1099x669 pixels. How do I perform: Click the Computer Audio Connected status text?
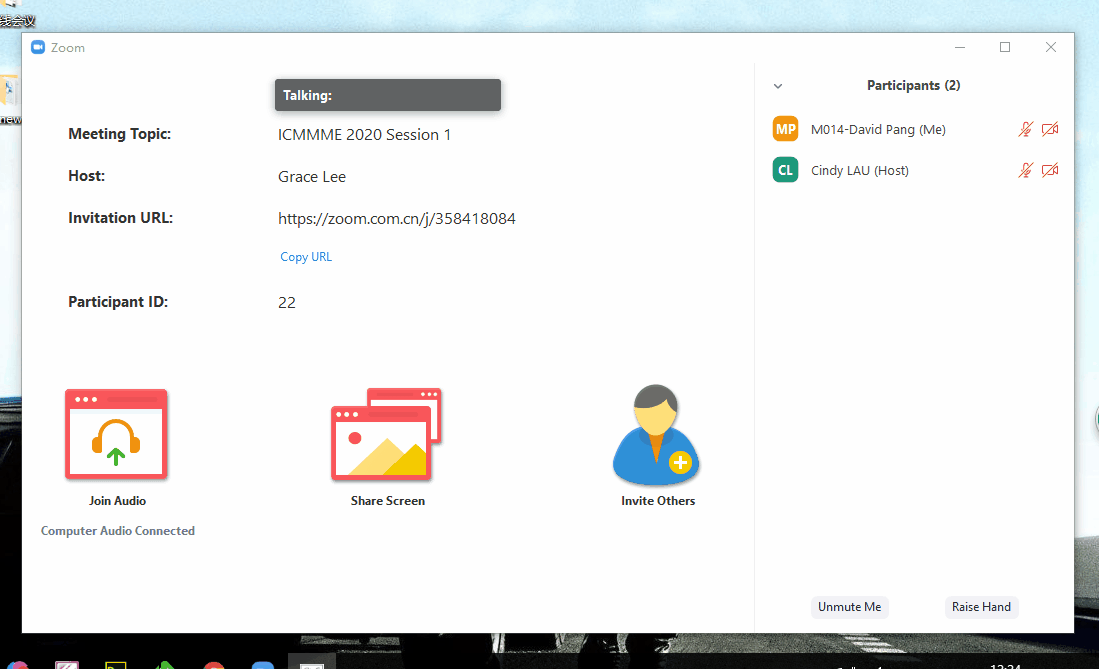click(x=118, y=531)
